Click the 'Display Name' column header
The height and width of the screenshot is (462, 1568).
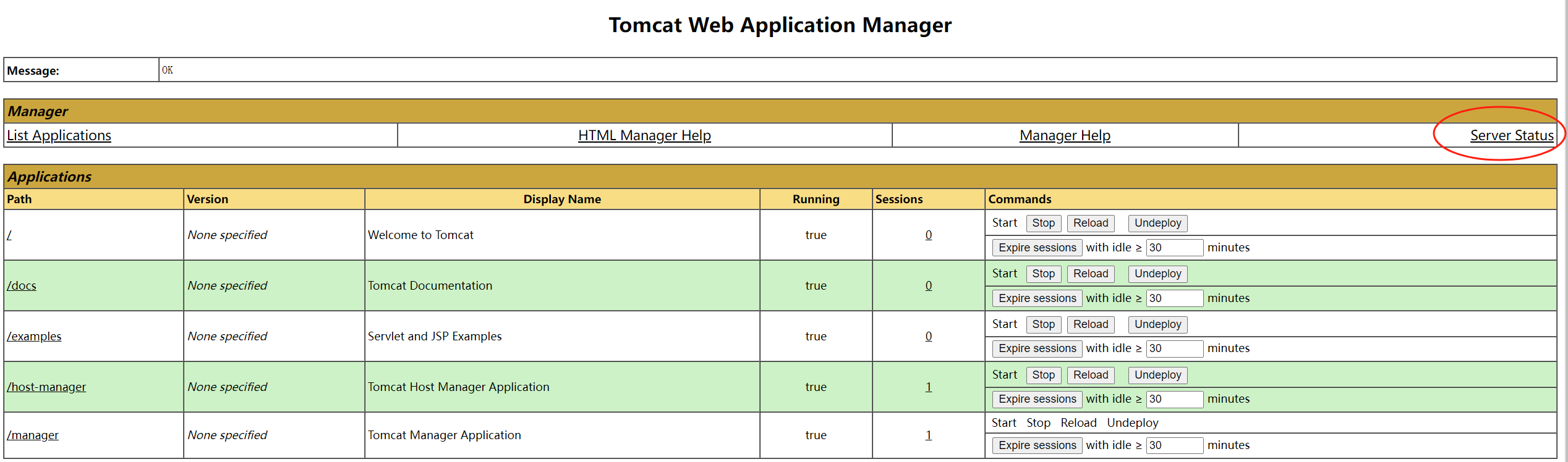pos(562,199)
